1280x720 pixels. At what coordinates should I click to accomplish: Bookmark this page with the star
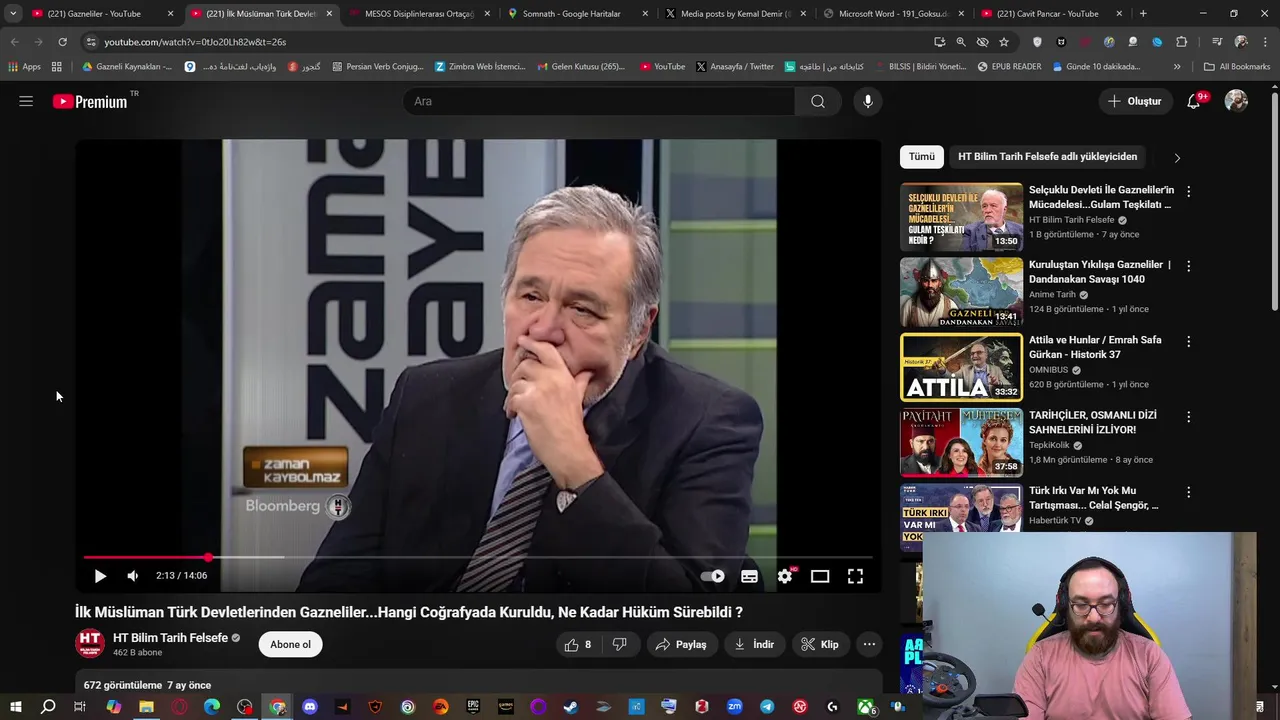(x=1004, y=42)
